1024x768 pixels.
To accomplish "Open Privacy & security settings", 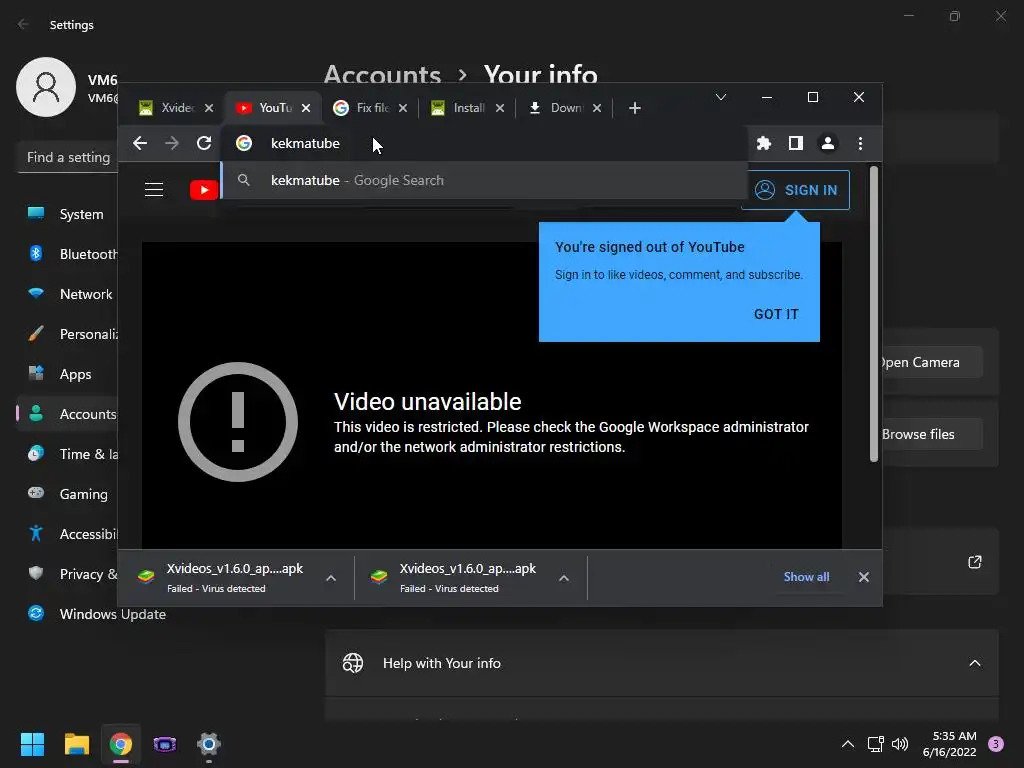I will pos(67,574).
